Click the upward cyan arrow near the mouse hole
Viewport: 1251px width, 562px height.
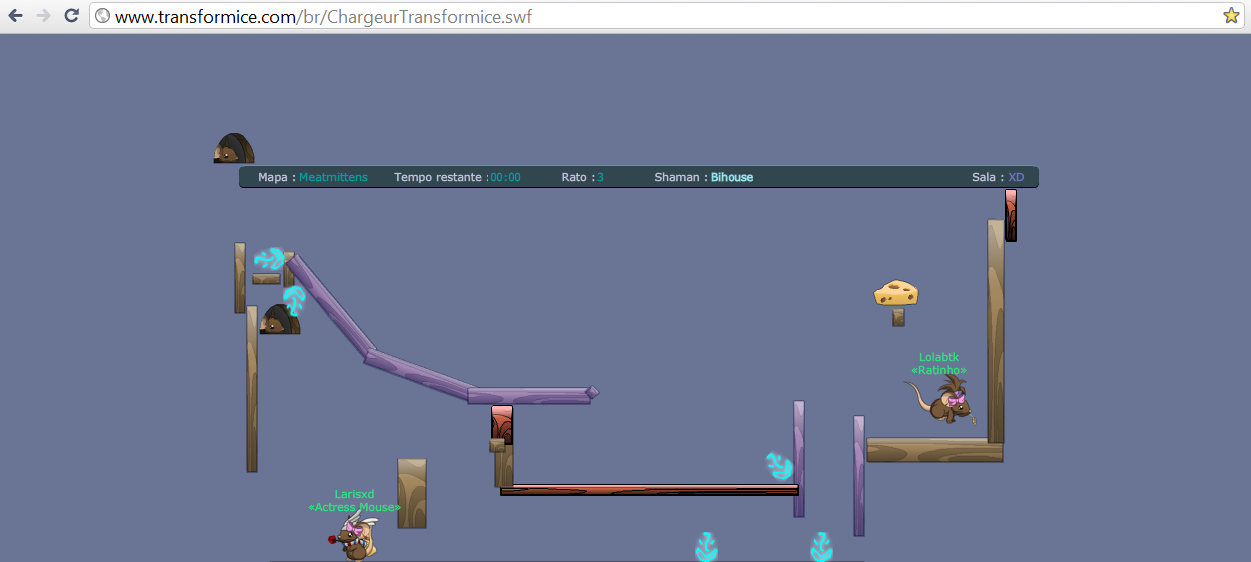(x=294, y=300)
